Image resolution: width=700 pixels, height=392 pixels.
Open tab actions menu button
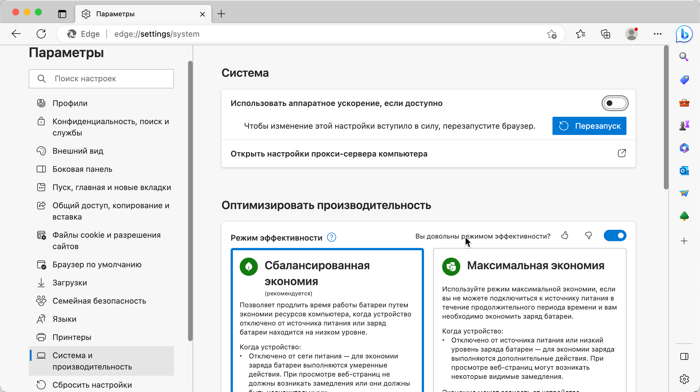coord(62,14)
